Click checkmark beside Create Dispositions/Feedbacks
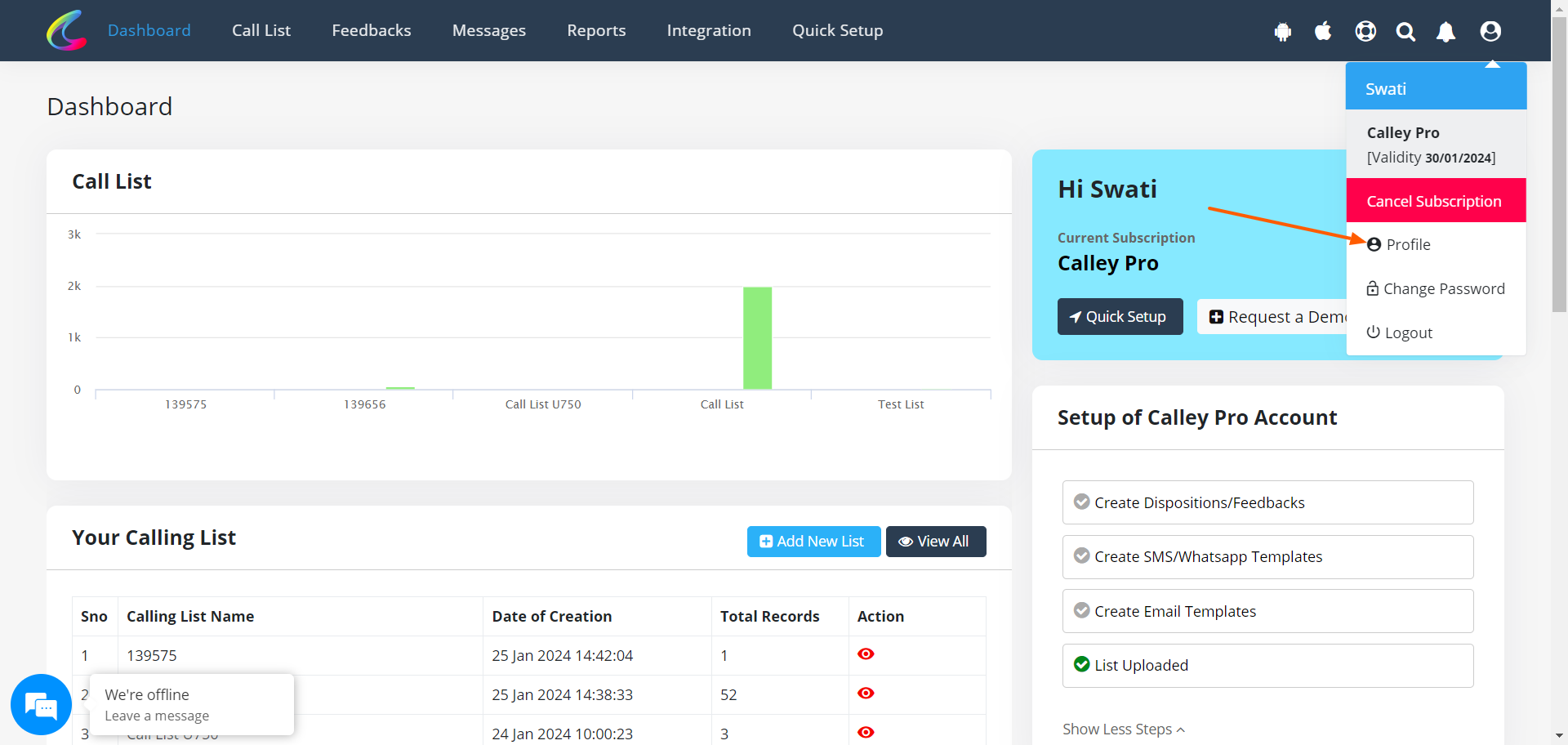 pyautogui.click(x=1081, y=502)
